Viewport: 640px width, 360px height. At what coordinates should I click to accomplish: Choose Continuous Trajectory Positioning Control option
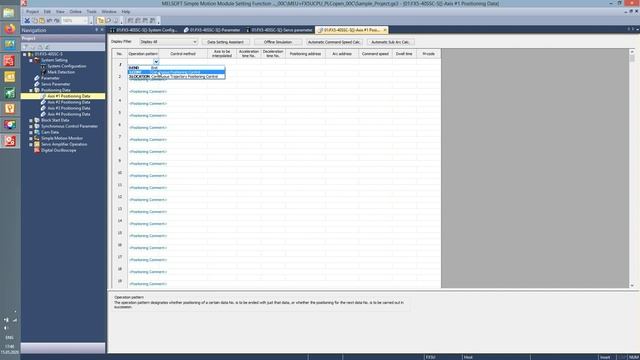[x=176, y=77]
